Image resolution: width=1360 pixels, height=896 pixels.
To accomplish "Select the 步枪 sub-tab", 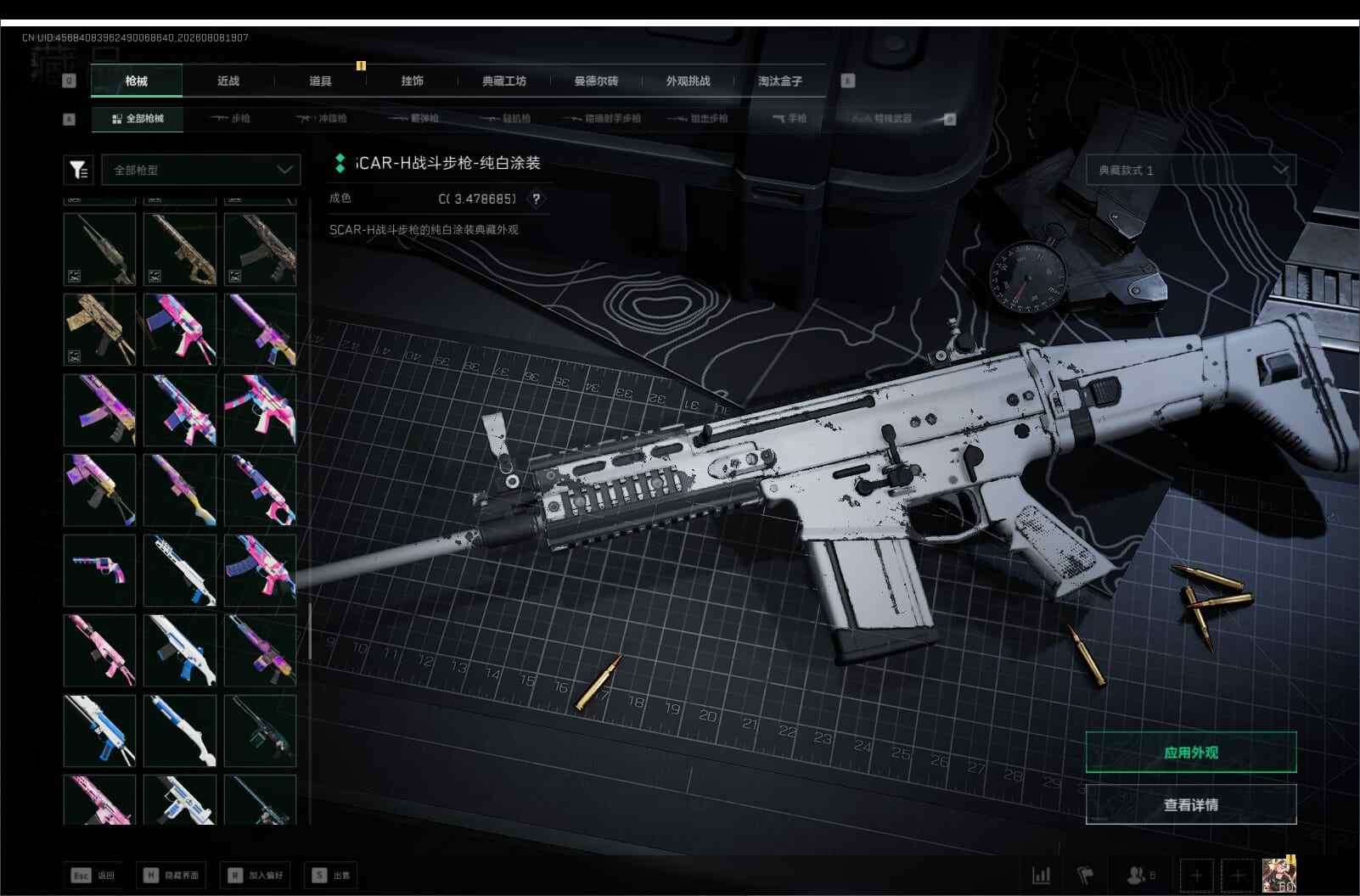I will [230, 119].
